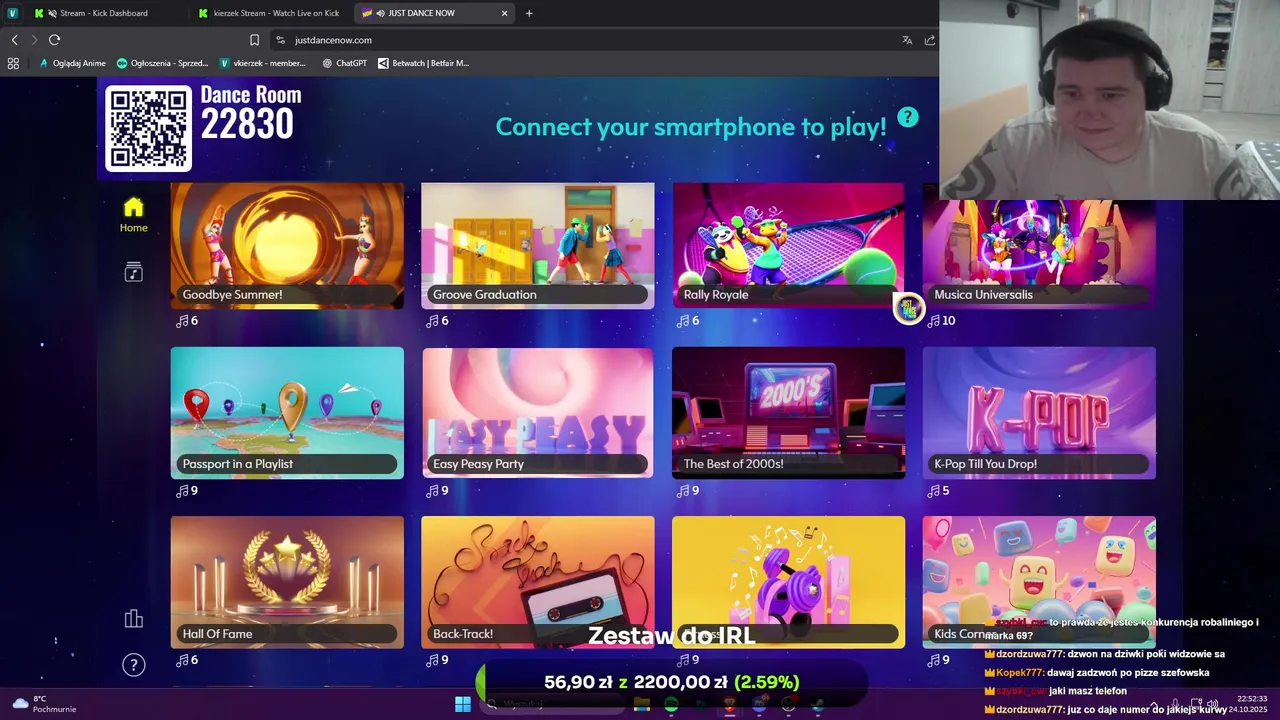Screen dimensions: 1280x720
Task: Open Oglądaj Anime bookmark
Action: pos(73,63)
